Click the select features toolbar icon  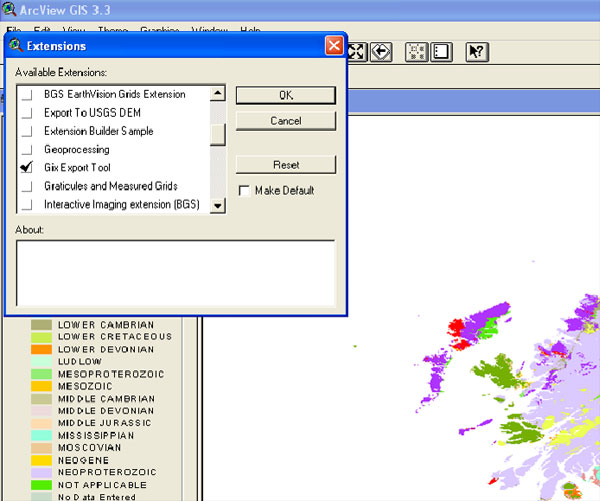416,52
